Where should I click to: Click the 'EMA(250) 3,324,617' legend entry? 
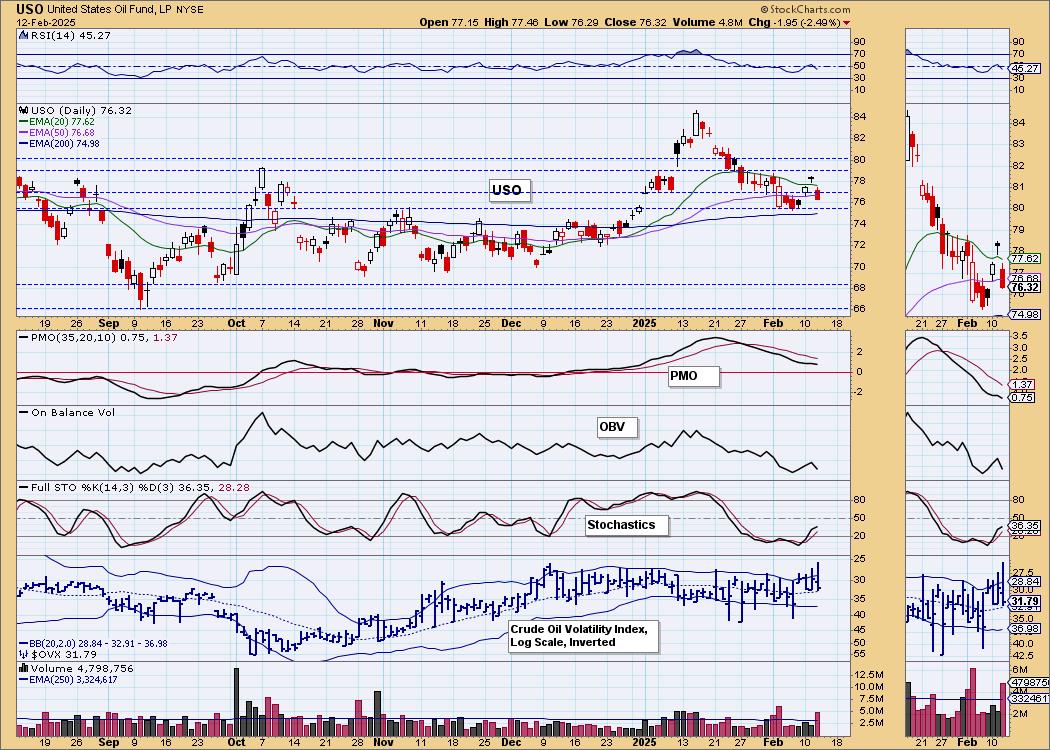click(70, 680)
